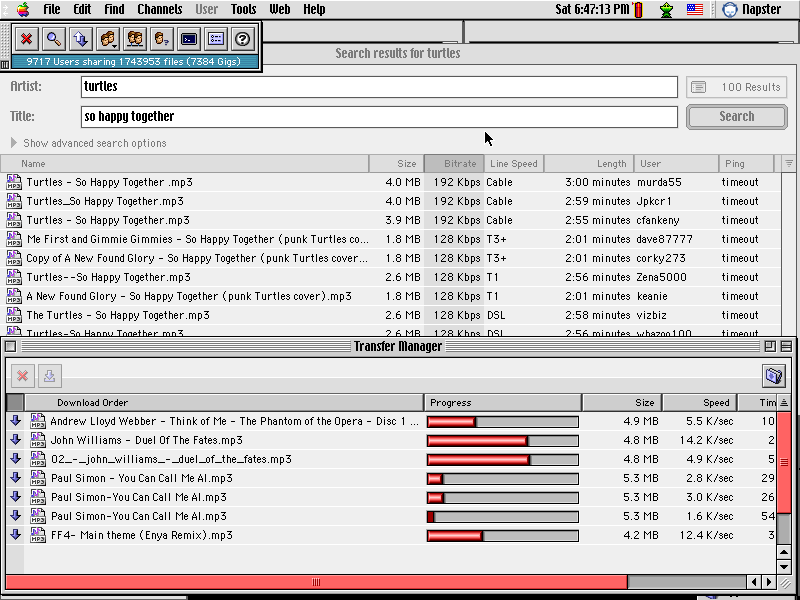This screenshot has width=800, height=600.
Task: Click the 100 Results button
Action: pyautogui.click(x=737, y=87)
